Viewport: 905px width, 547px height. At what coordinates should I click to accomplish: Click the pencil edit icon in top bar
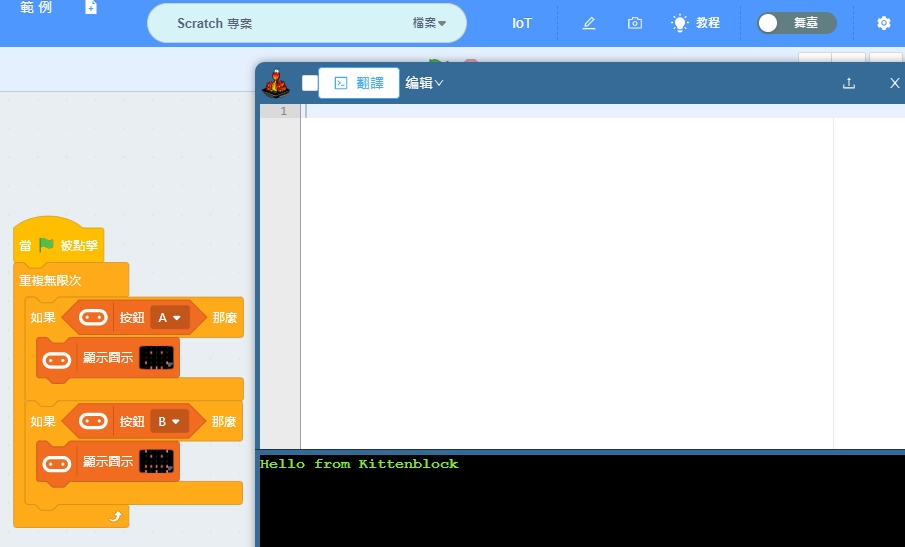(x=589, y=23)
